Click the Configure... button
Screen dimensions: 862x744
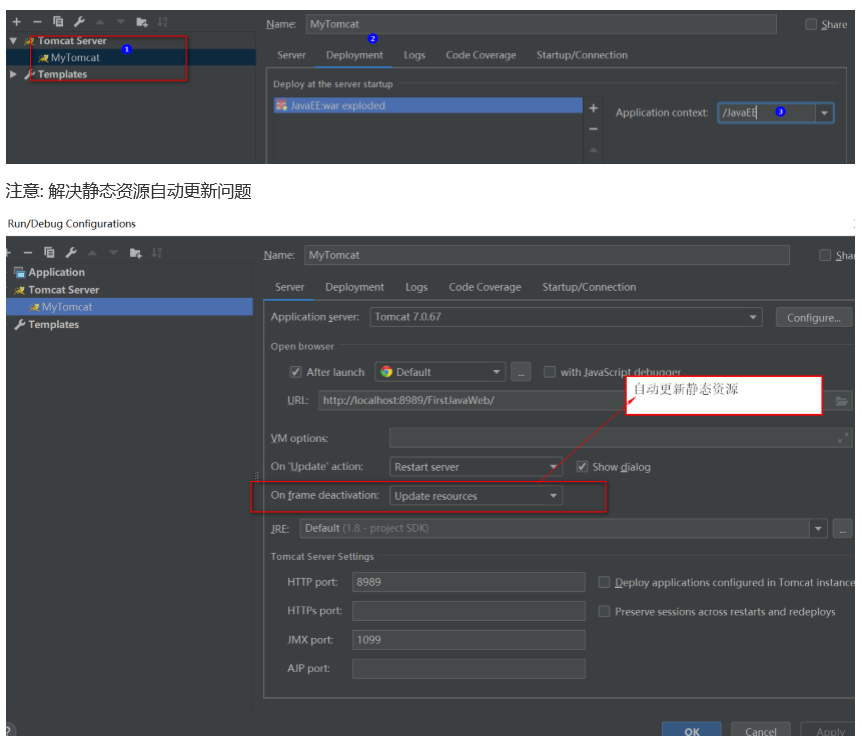(x=814, y=318)
